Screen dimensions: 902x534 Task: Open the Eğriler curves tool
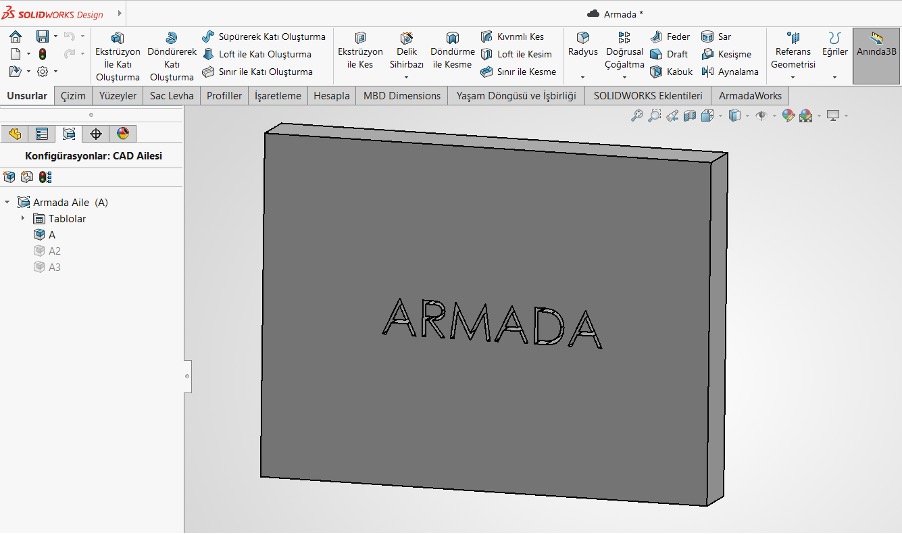pos(835,45)
